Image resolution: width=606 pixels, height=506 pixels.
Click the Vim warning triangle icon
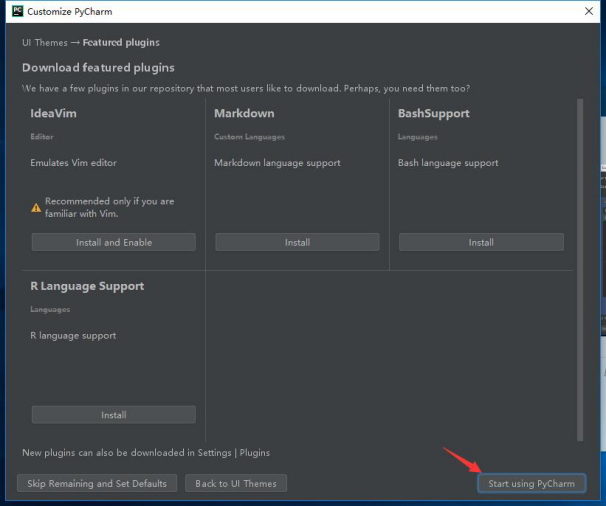[x=36, y=208]
